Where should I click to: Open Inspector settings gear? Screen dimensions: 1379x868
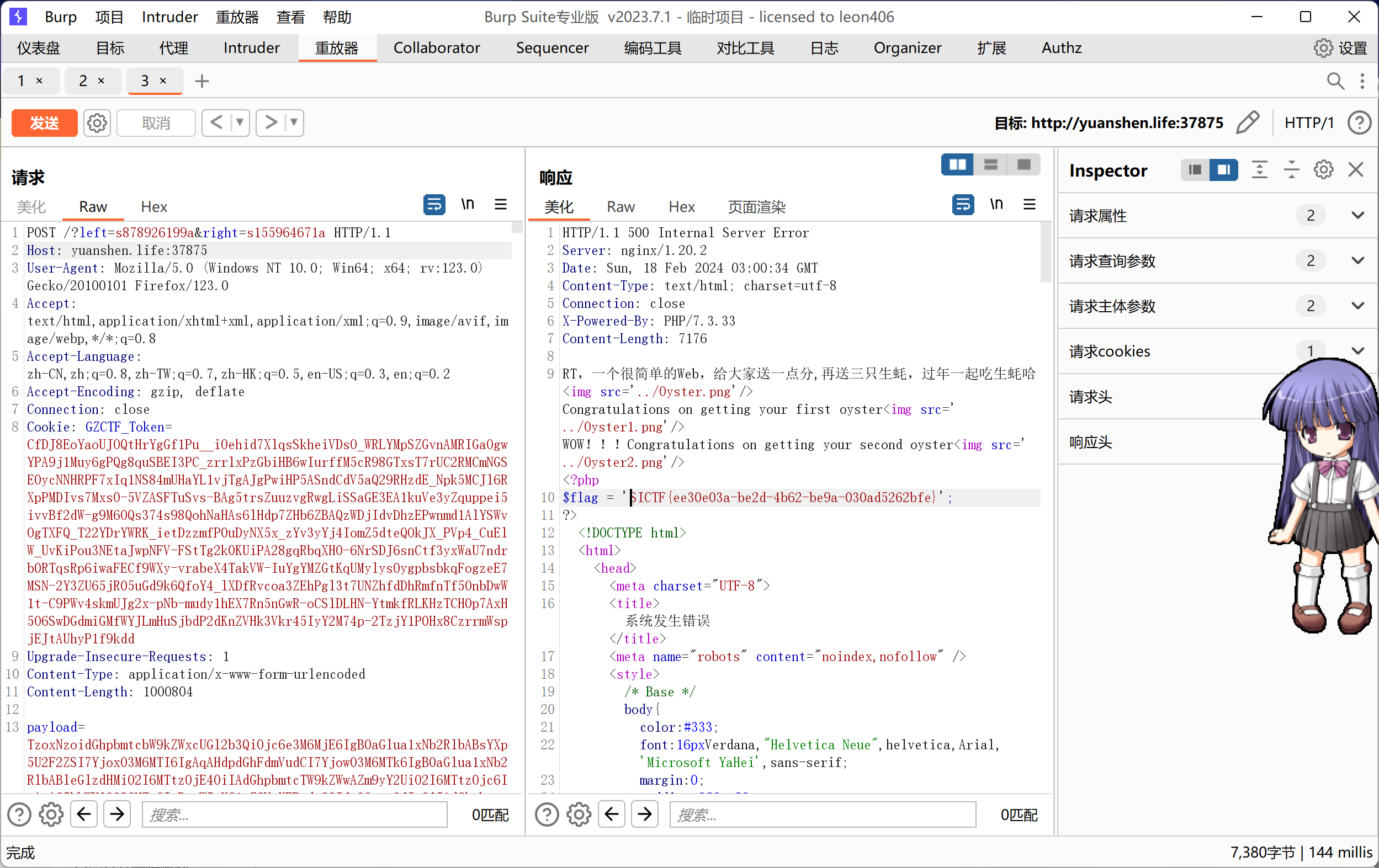pyautogui.click(x=1323, y=170)
